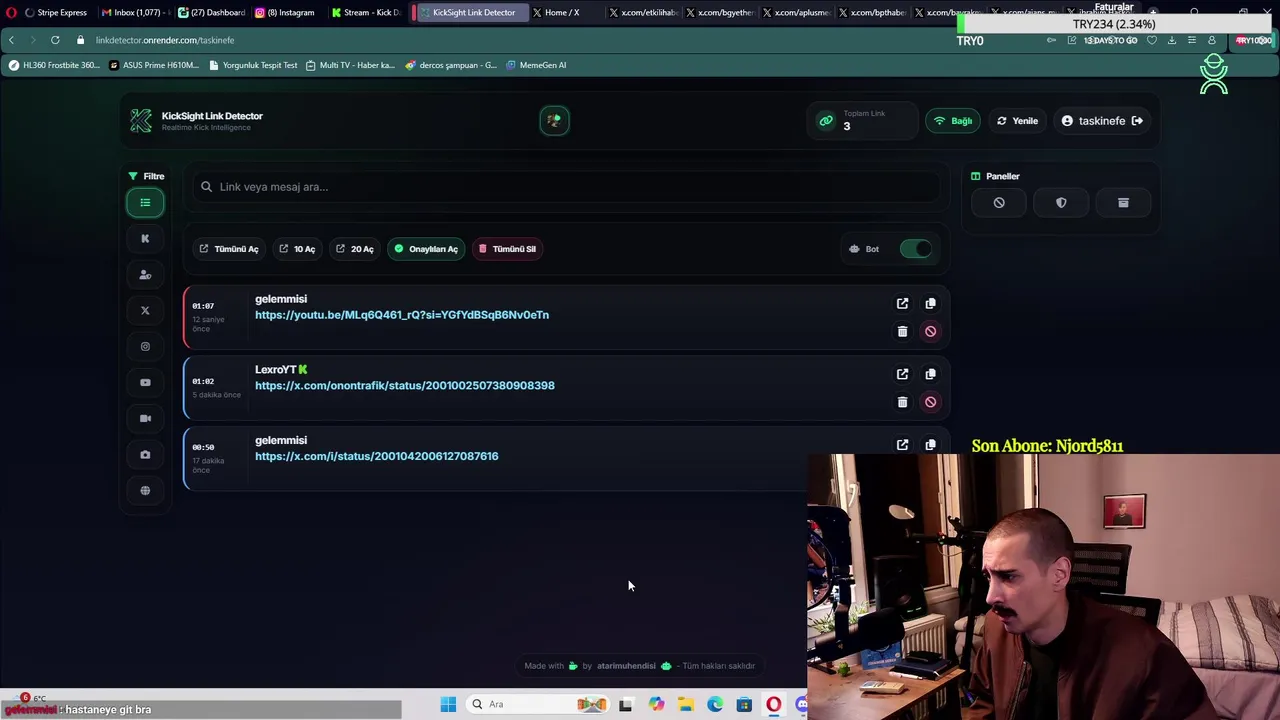The height and width of the screenshot is (720, 1280).
Task: Click the theme icon in header center
Action: [x=554, y=120]
